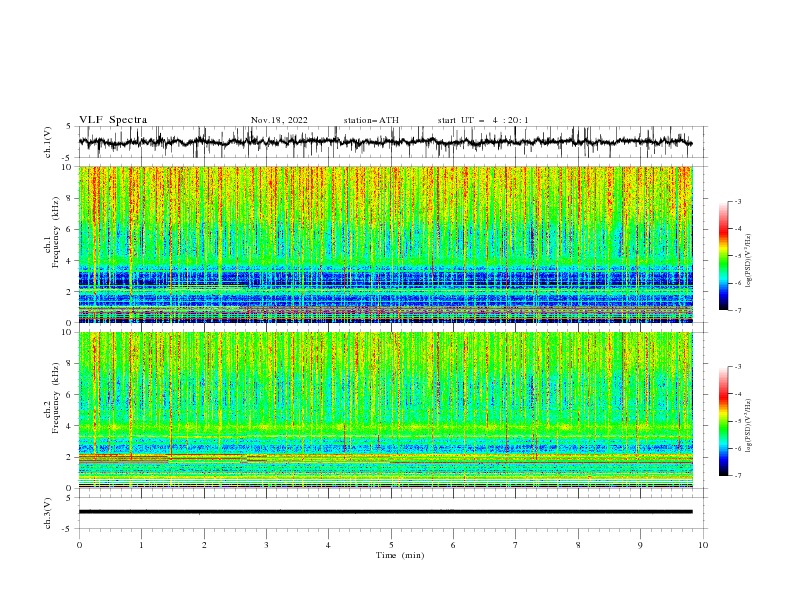Click tick label "9" on the Time axis
792x612 pixels.
(640, 545)
